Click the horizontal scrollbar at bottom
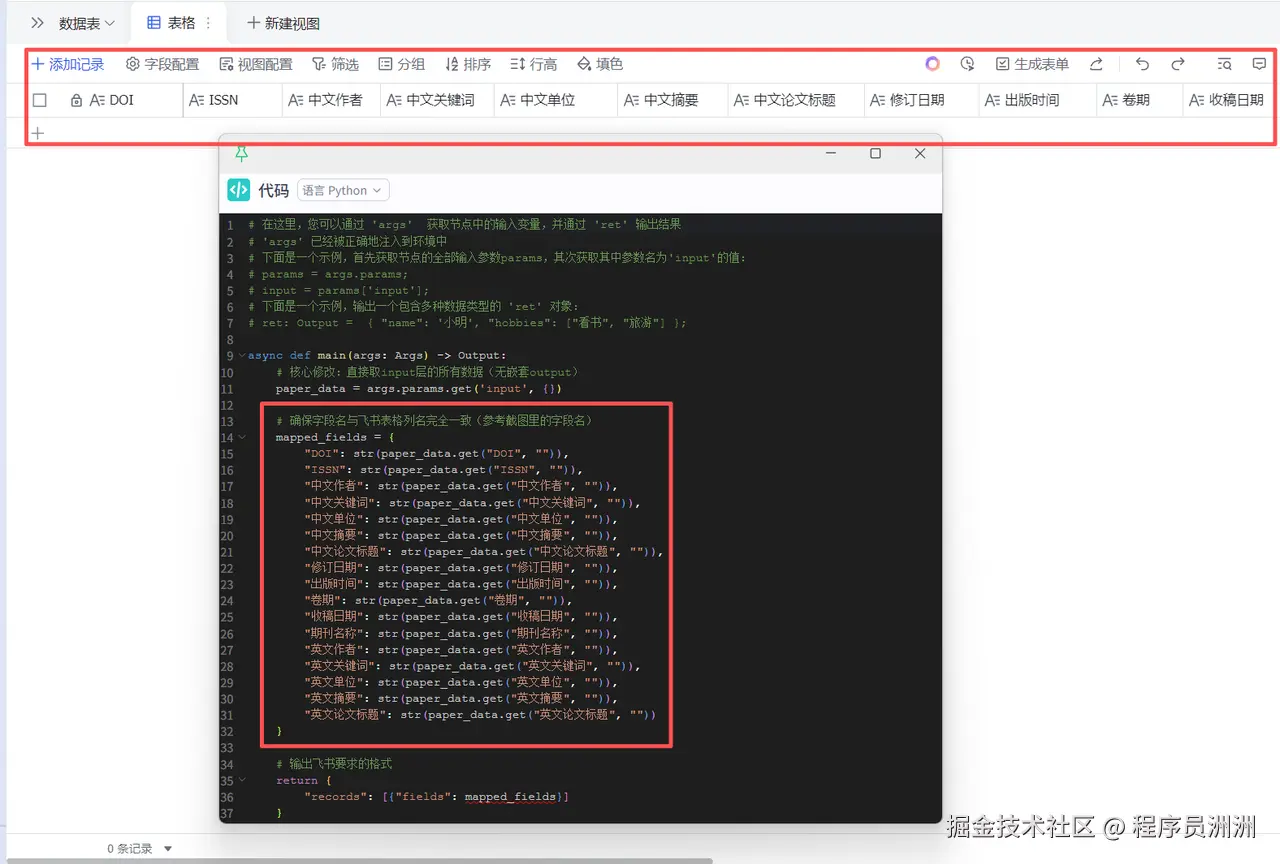 (360, 860)
